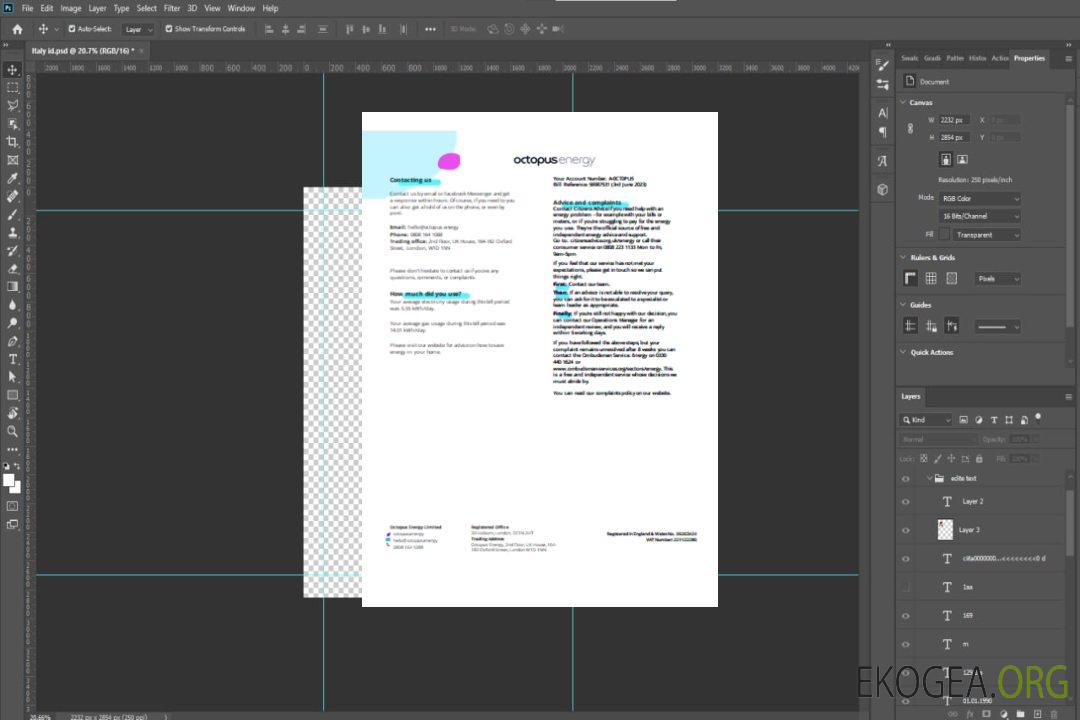
Task: Switch to the History panel tab
Action: [x=977, y=58]
